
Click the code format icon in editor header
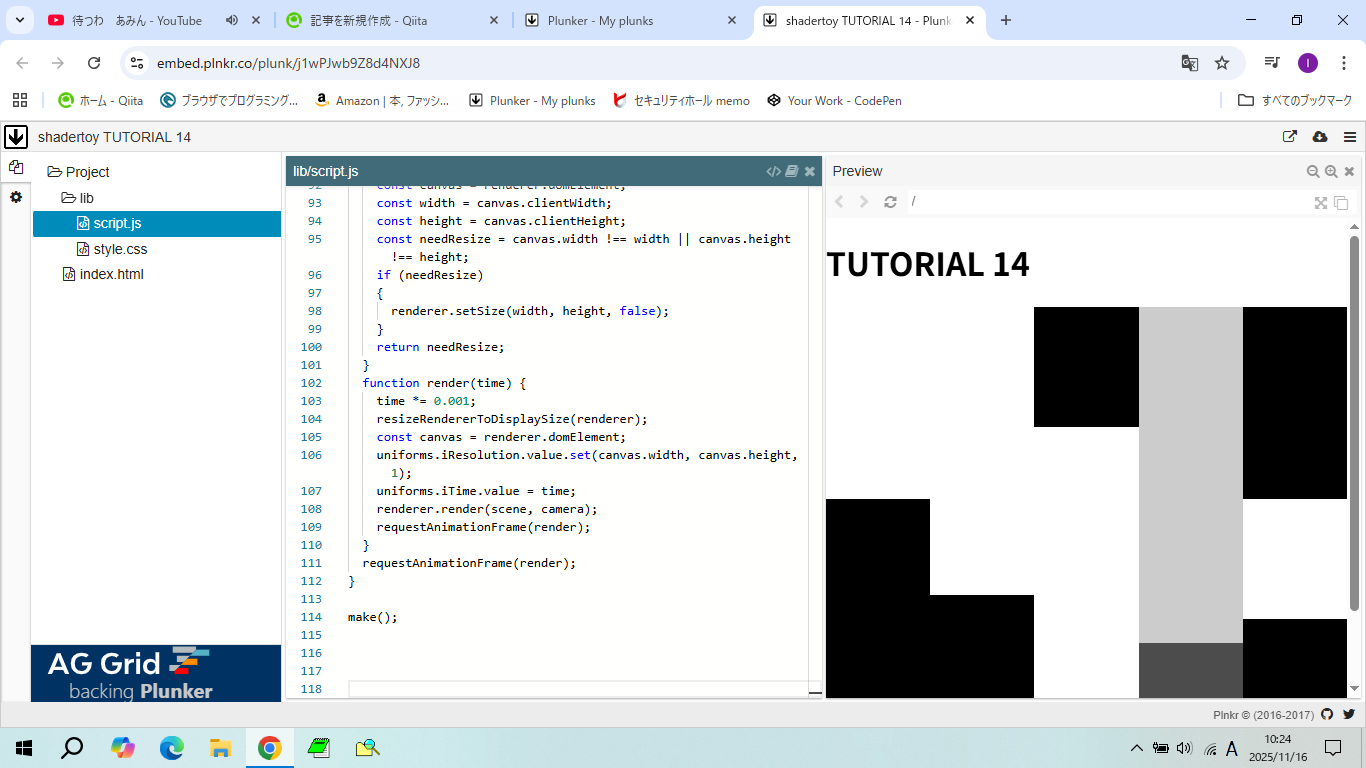[x=773, y=171]
